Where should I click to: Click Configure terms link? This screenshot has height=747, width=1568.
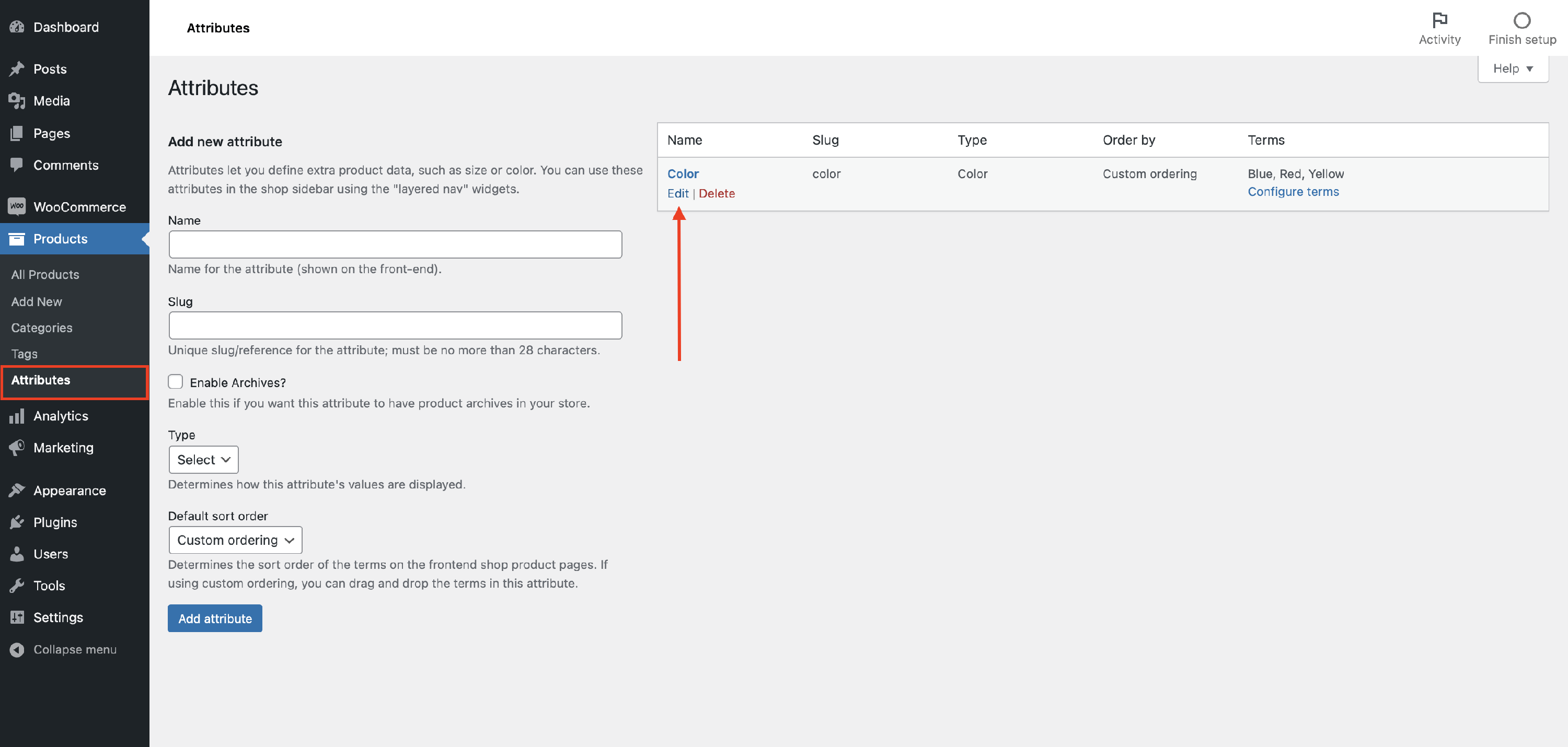(x=1293, y=192)
